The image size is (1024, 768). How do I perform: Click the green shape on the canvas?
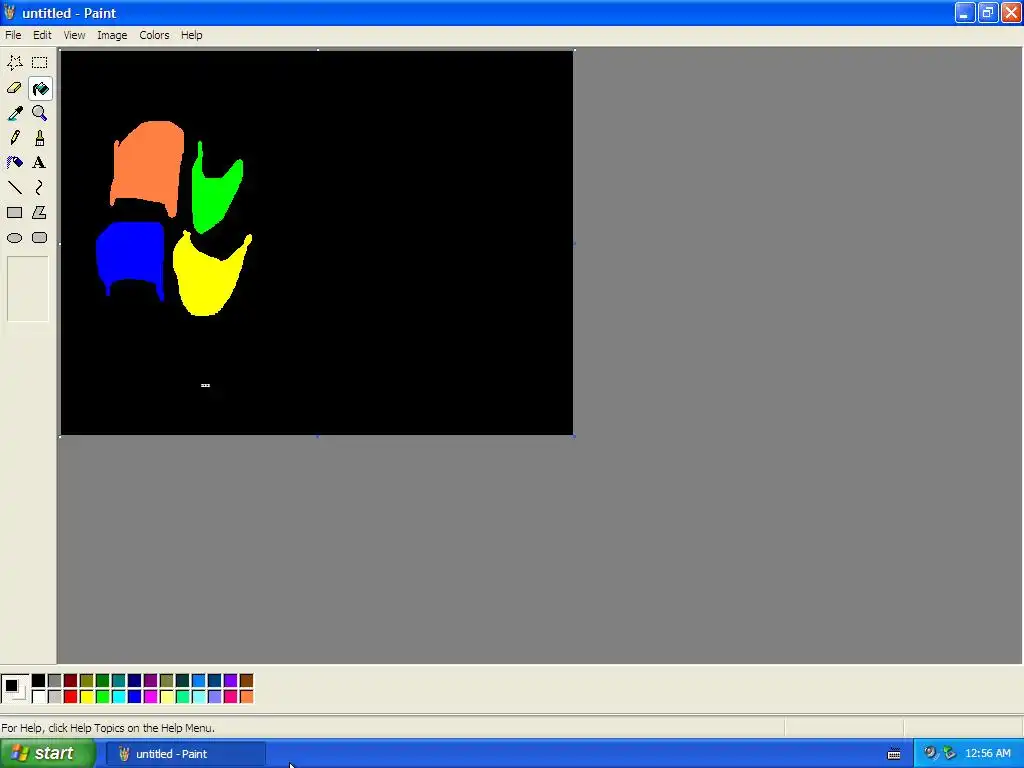pyautogui.click(x=212, y=196)
